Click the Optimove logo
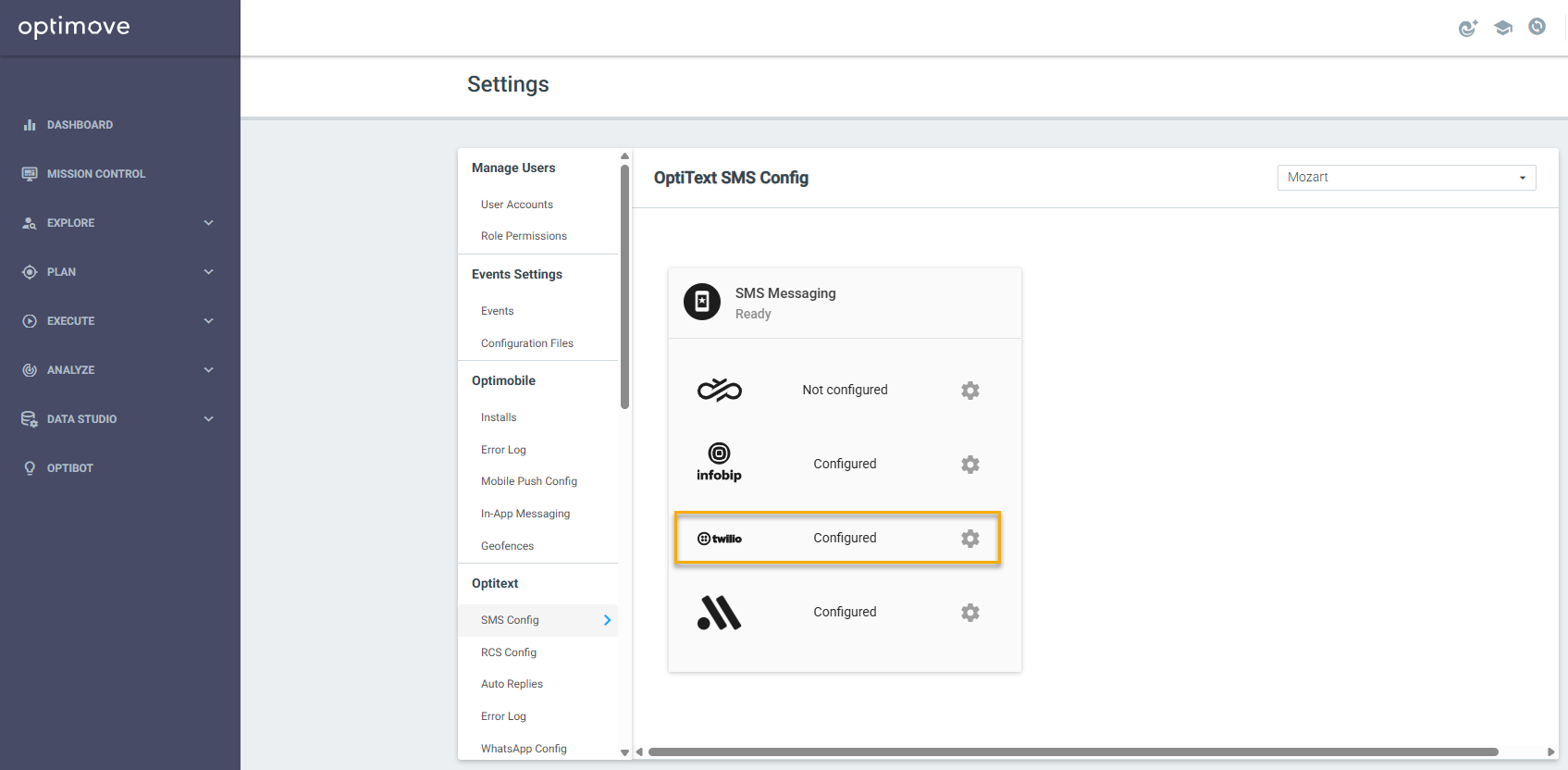 tap(74, 27)
